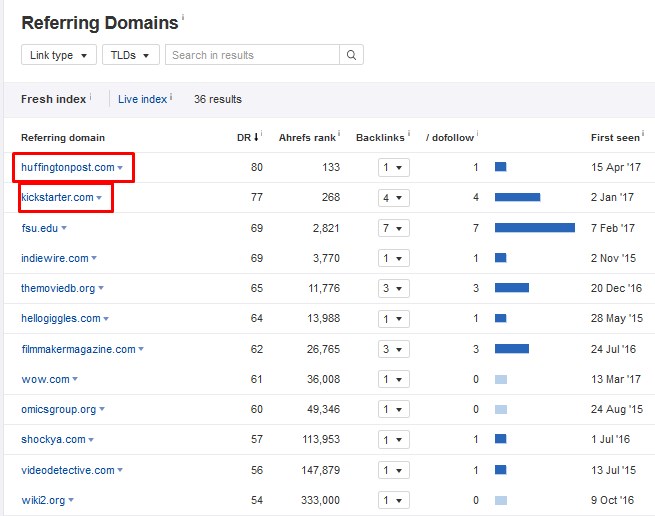The width and height of the screenshot is (655, 516).
Task: Open the indiewire.com domain link
Action: coord(55,258)
